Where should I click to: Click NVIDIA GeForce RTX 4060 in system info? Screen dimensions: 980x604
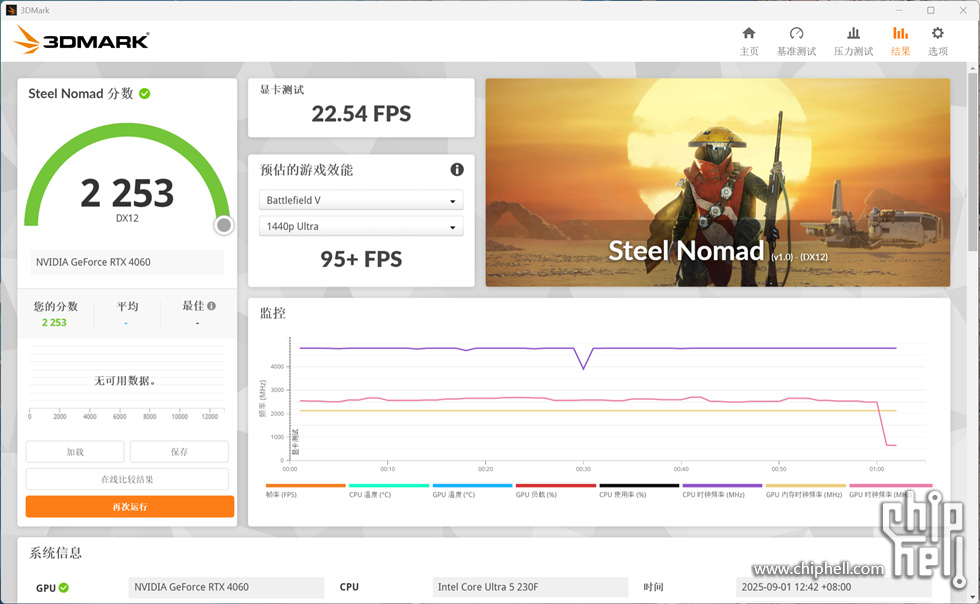click(226, 587)
